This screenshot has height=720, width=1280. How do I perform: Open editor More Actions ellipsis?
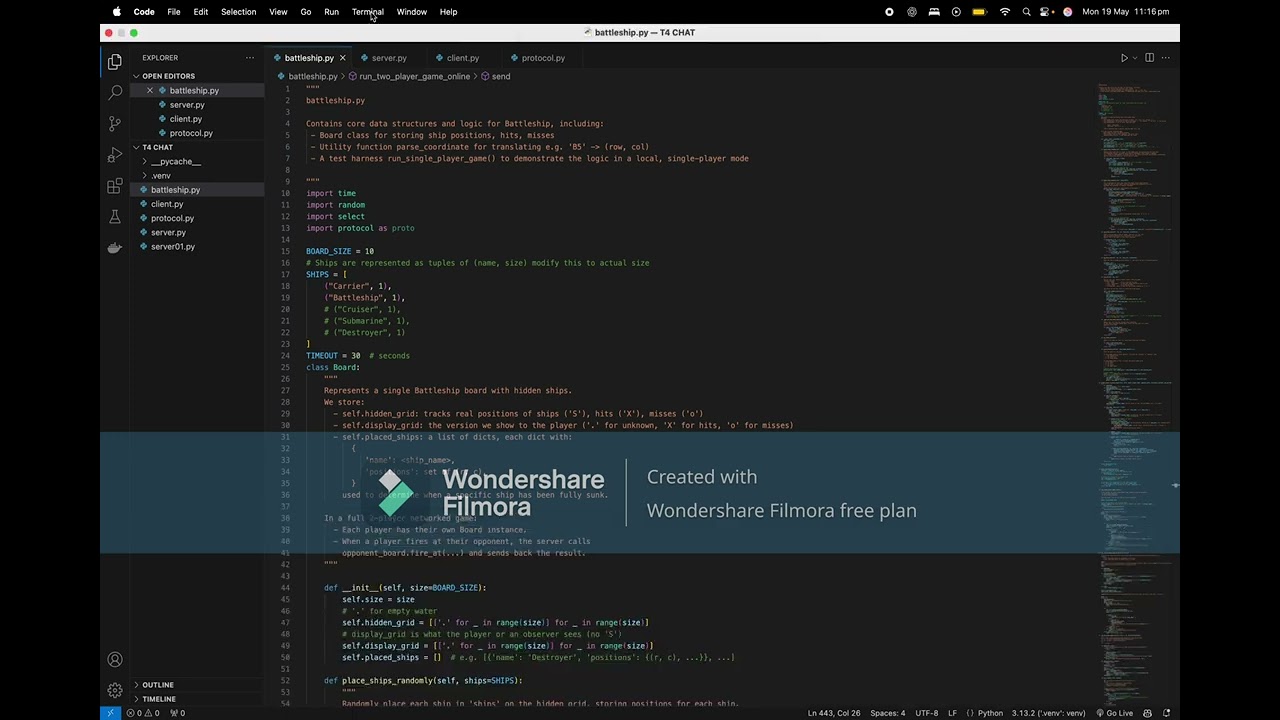1165,58
